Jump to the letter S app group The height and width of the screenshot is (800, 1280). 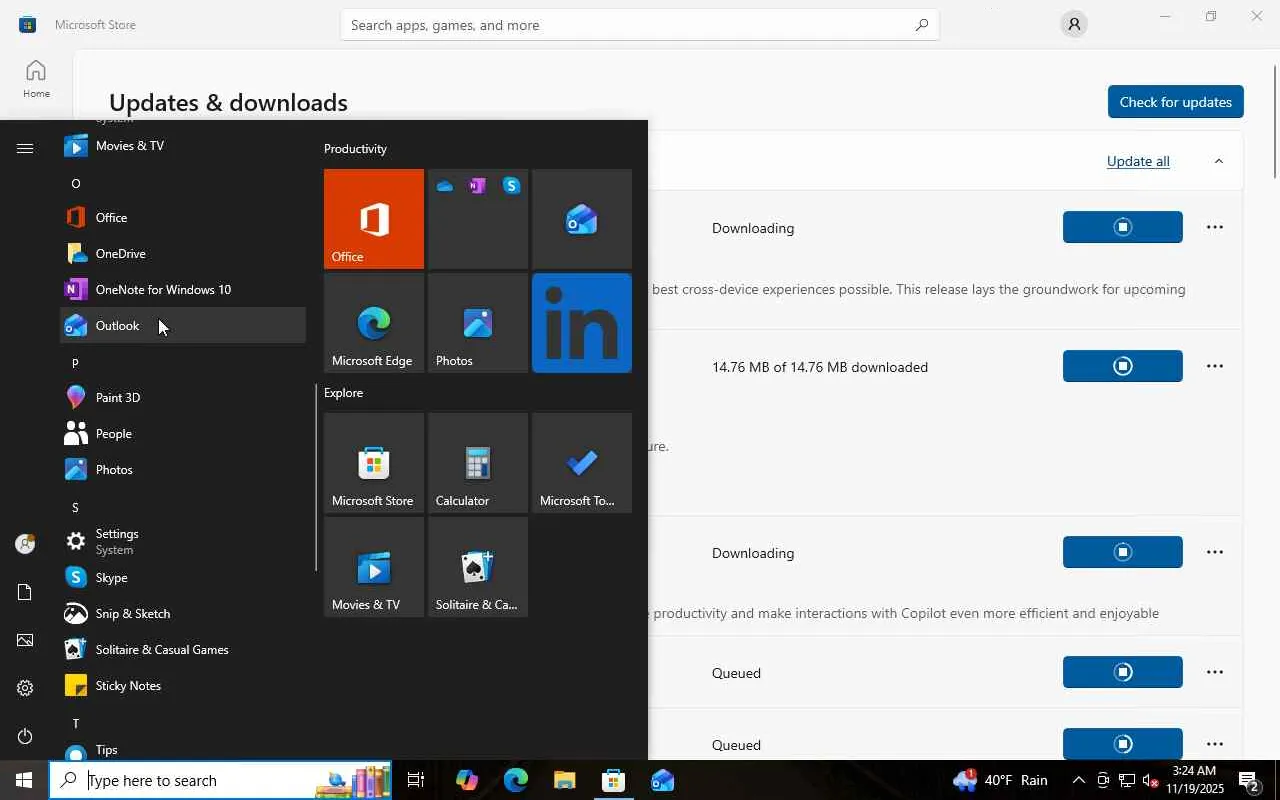75,507
